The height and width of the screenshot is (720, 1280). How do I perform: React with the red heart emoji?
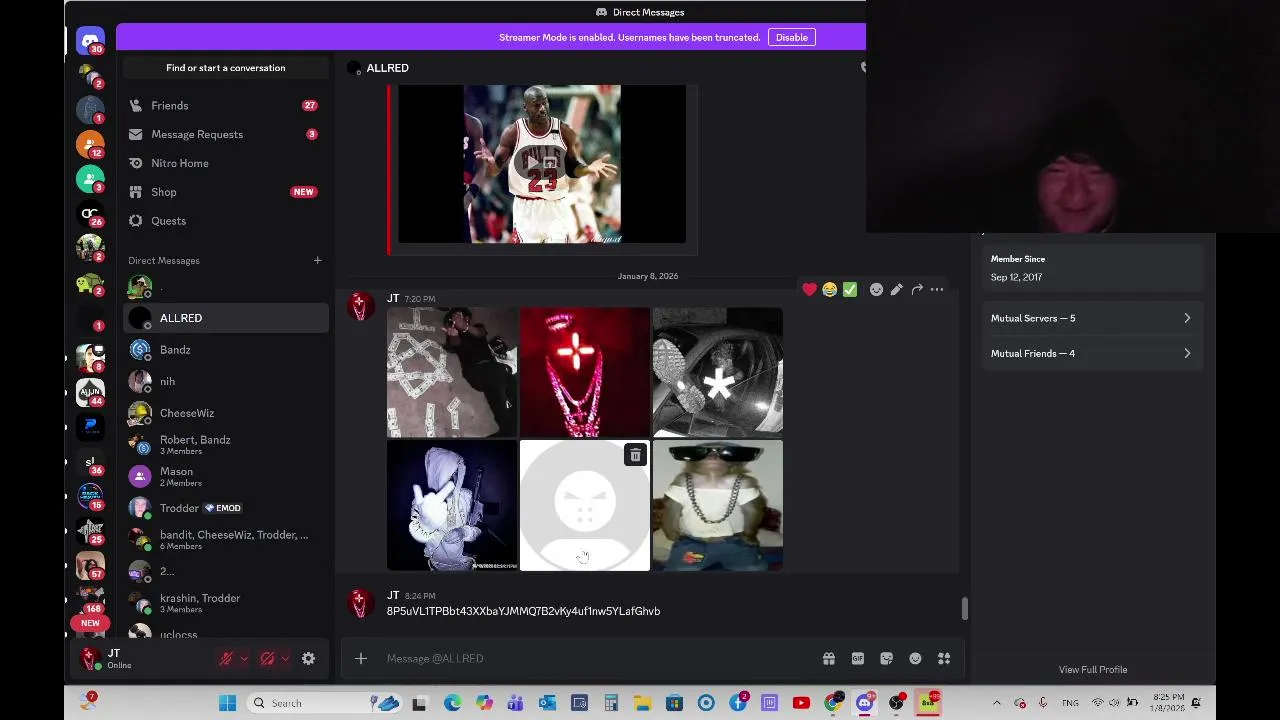[809, 290]
